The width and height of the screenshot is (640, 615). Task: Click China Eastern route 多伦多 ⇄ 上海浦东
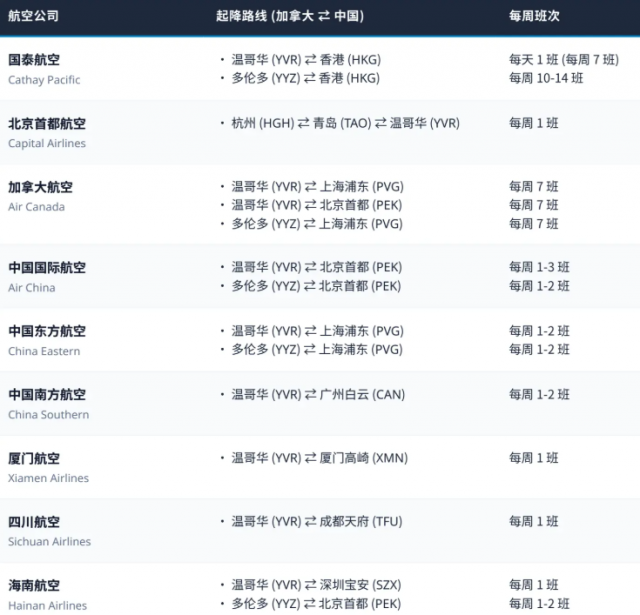[317, 349]
